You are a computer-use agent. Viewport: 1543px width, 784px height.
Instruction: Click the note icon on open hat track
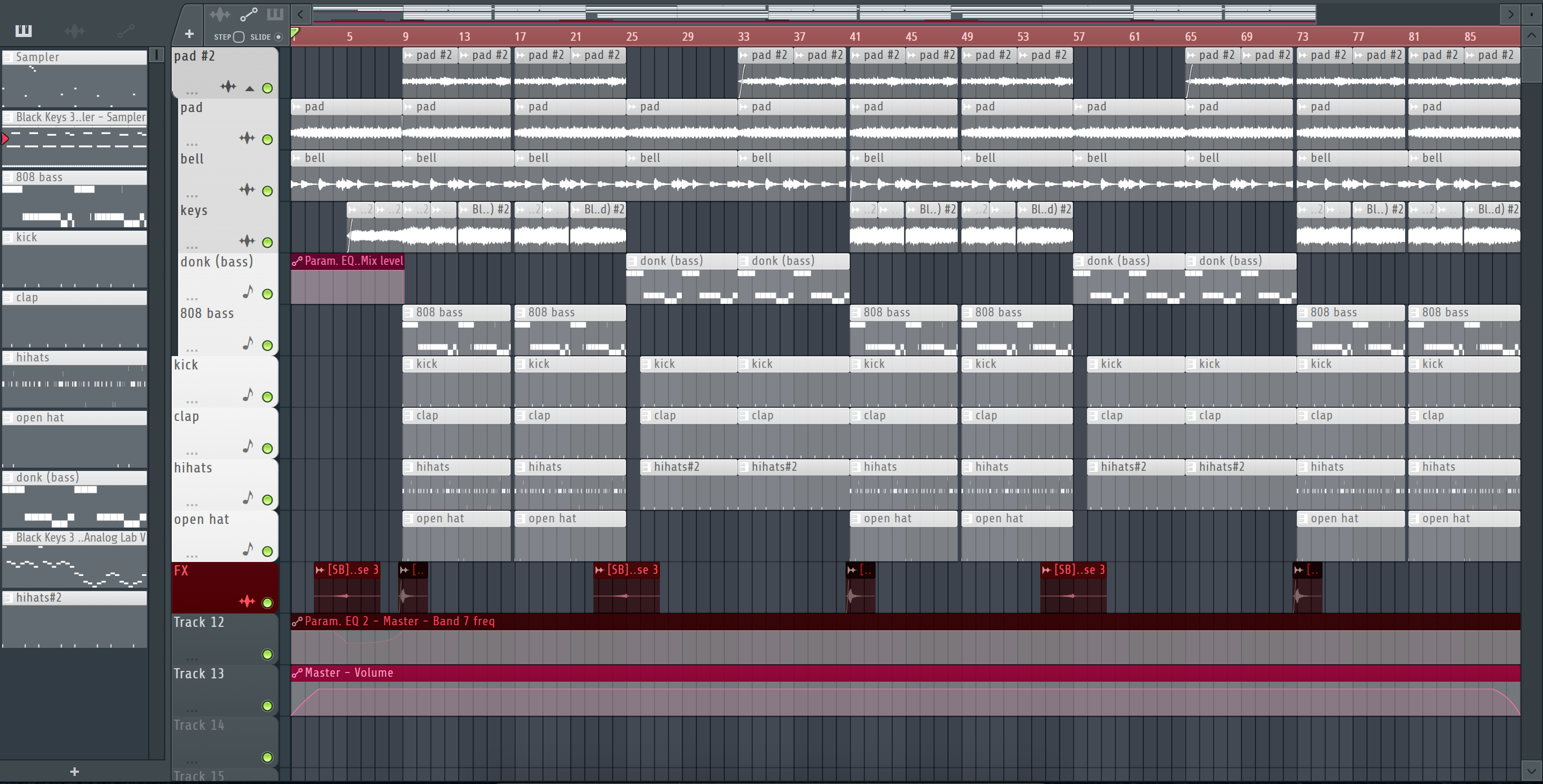coord(247,550)
